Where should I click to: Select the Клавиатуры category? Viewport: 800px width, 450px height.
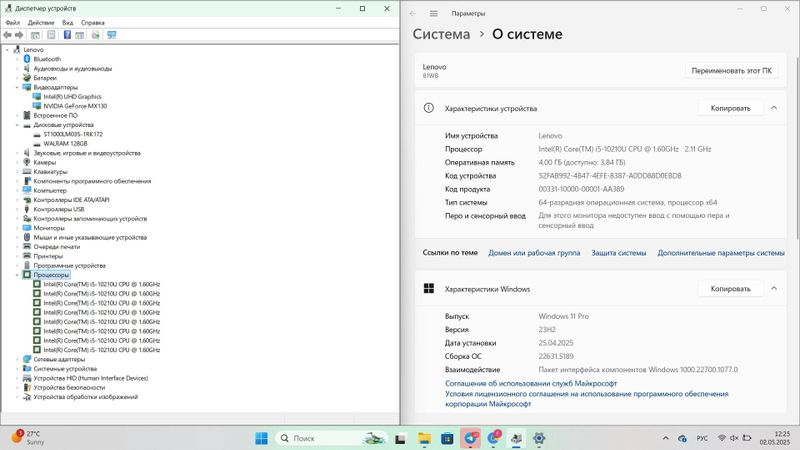coord(50,172)
